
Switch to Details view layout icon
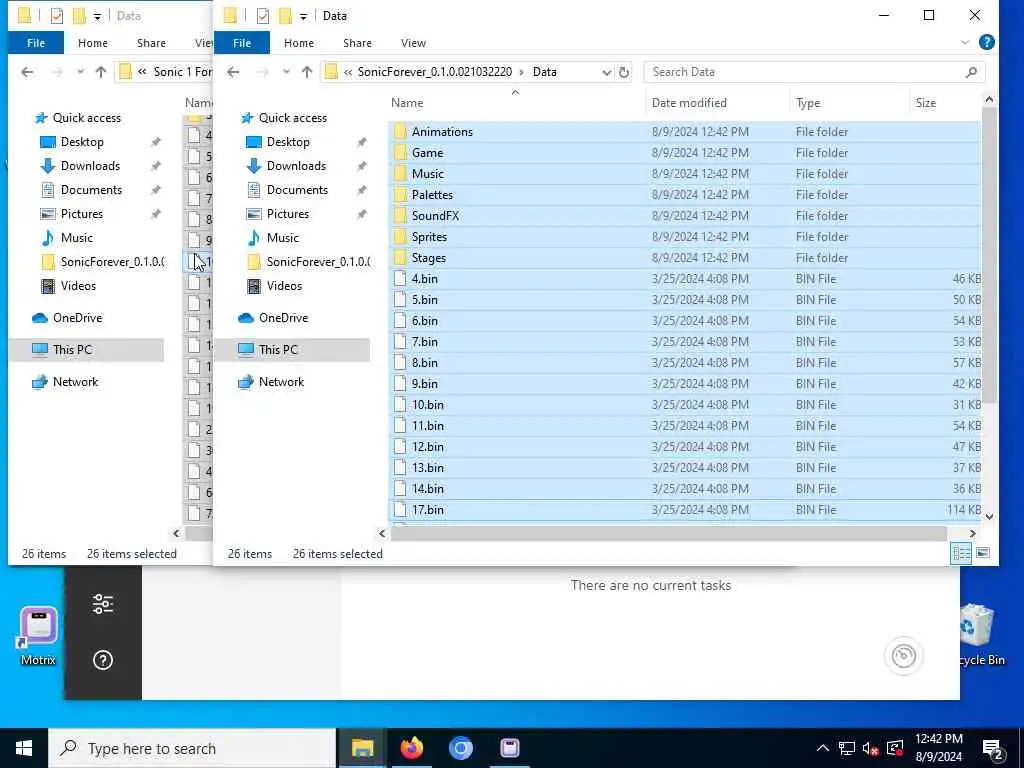click(961, 553)
